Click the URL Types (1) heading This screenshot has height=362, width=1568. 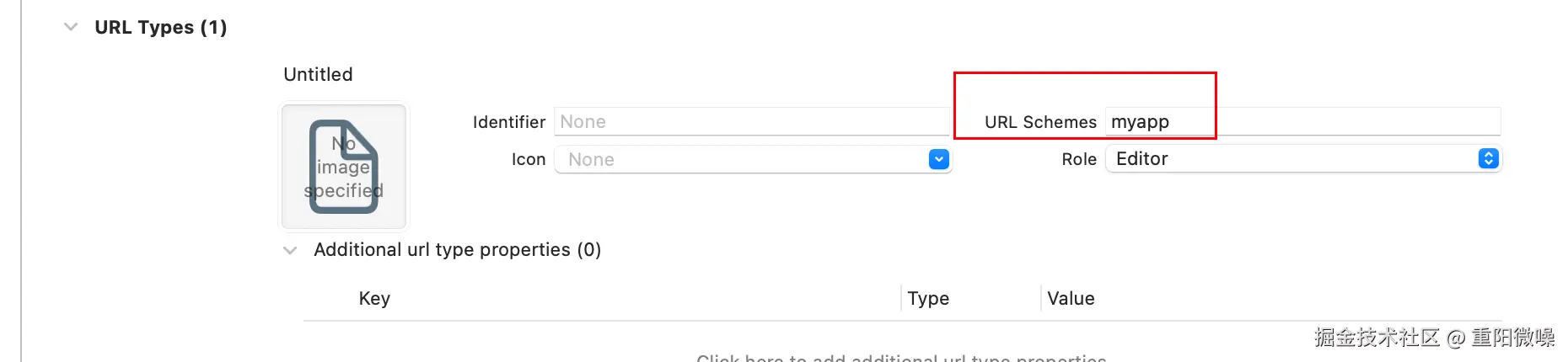click(x=161, y=27)
